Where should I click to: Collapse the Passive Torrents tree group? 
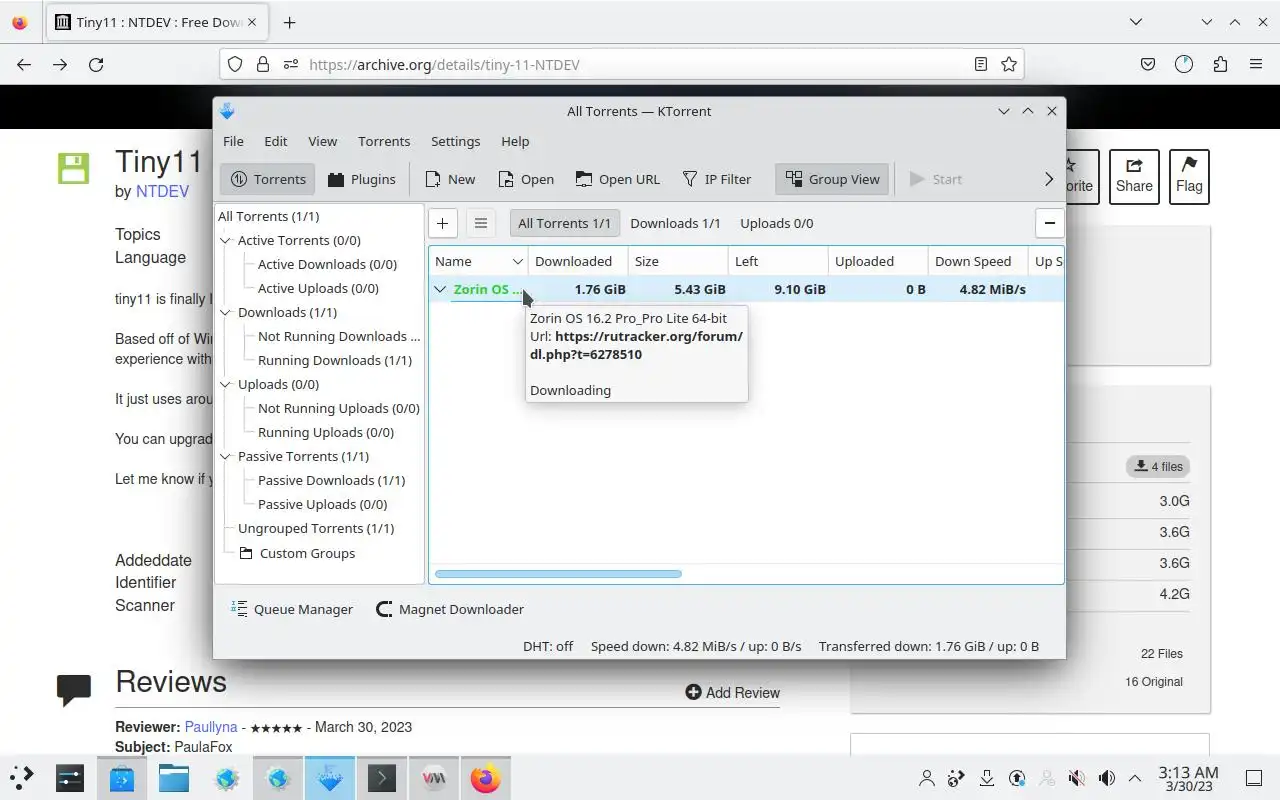[x=226, y=457]
